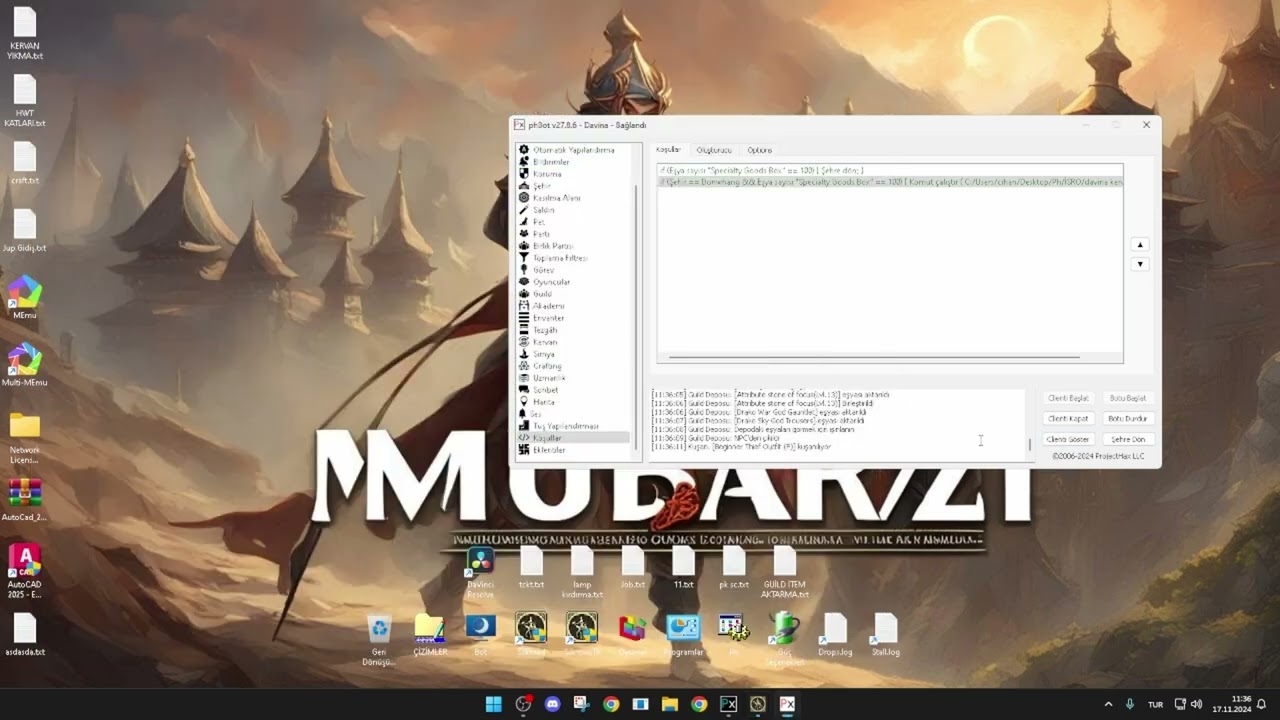Click the 'Kuşan: [Beginner Thief Outfit (F)]' log line
Image resolution: width=1280 pixels, height=720 pixels.
pos(741,447)
